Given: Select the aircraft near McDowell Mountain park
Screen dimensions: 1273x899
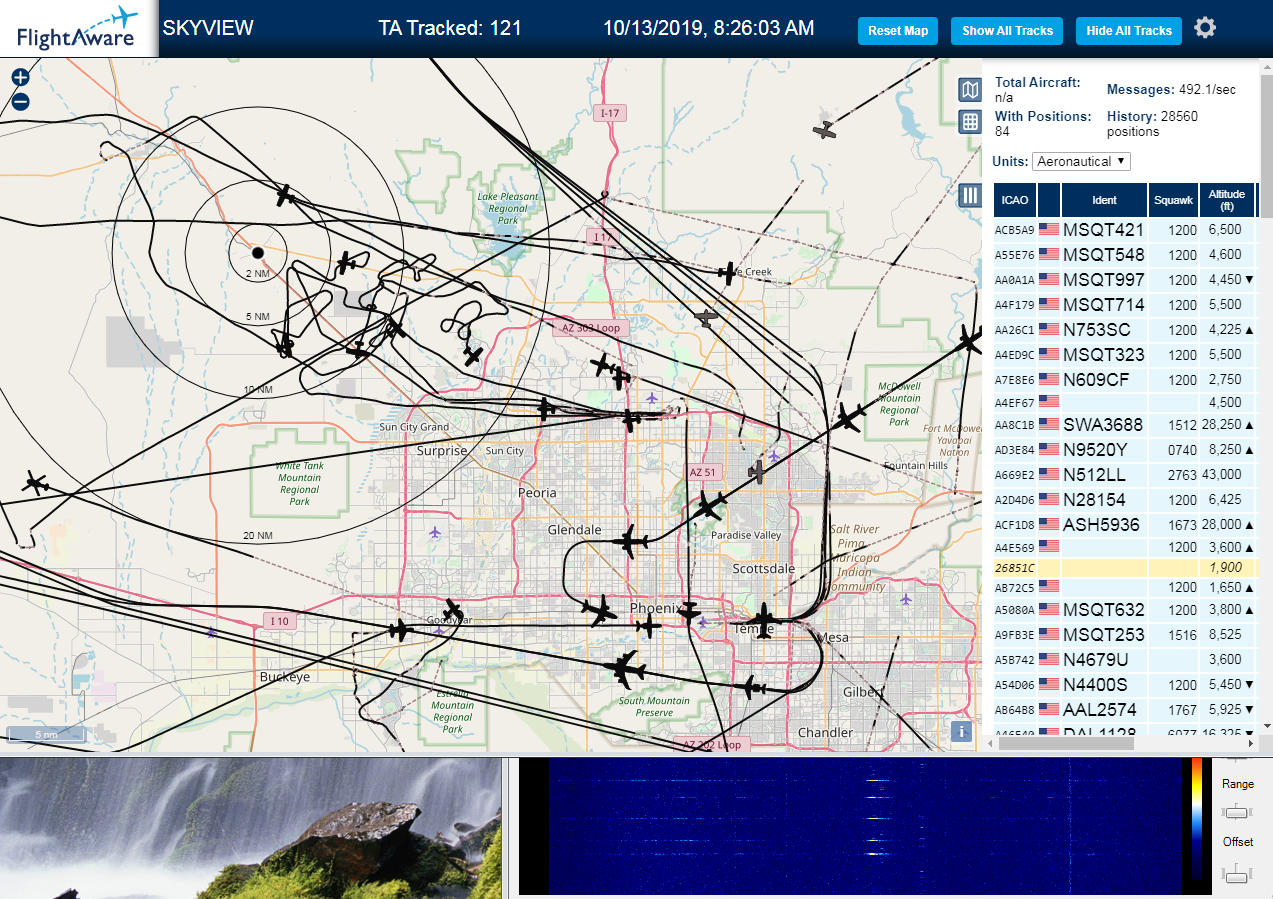Looking at the screenshot, I should click(x=850, y=416).
